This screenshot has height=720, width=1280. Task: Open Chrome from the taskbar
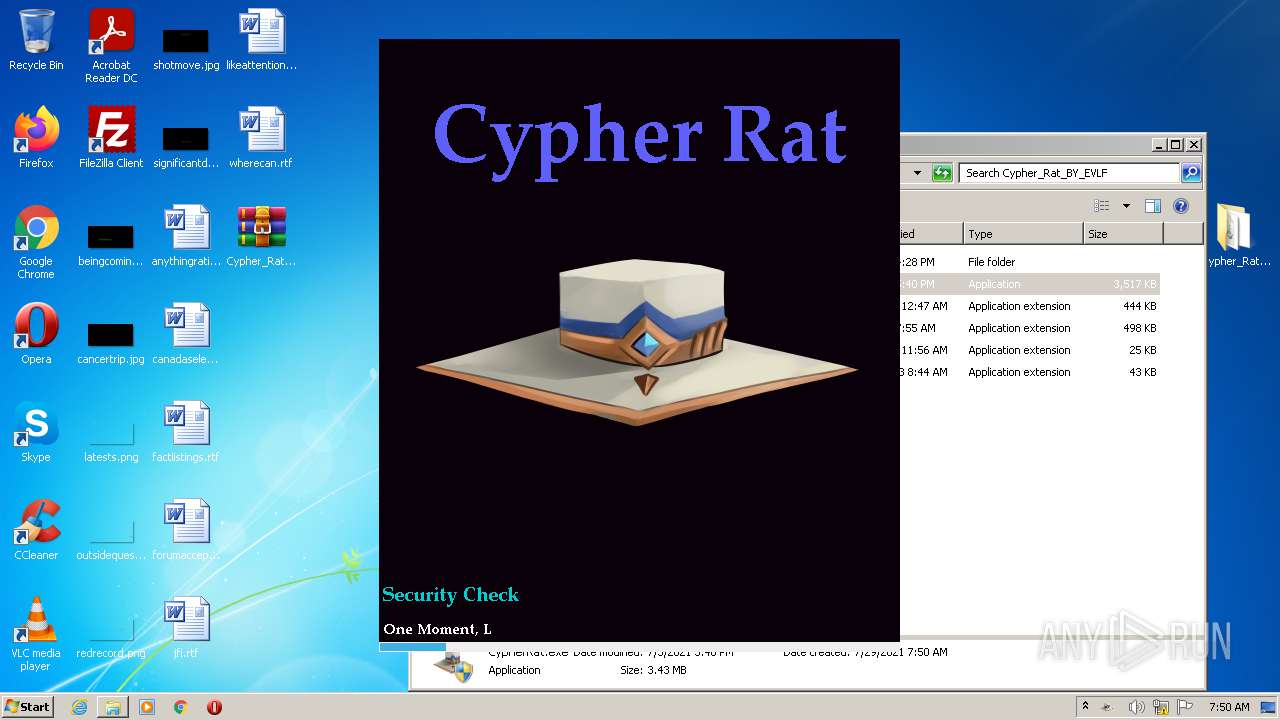pyautogui.click(x=181, y=707)
